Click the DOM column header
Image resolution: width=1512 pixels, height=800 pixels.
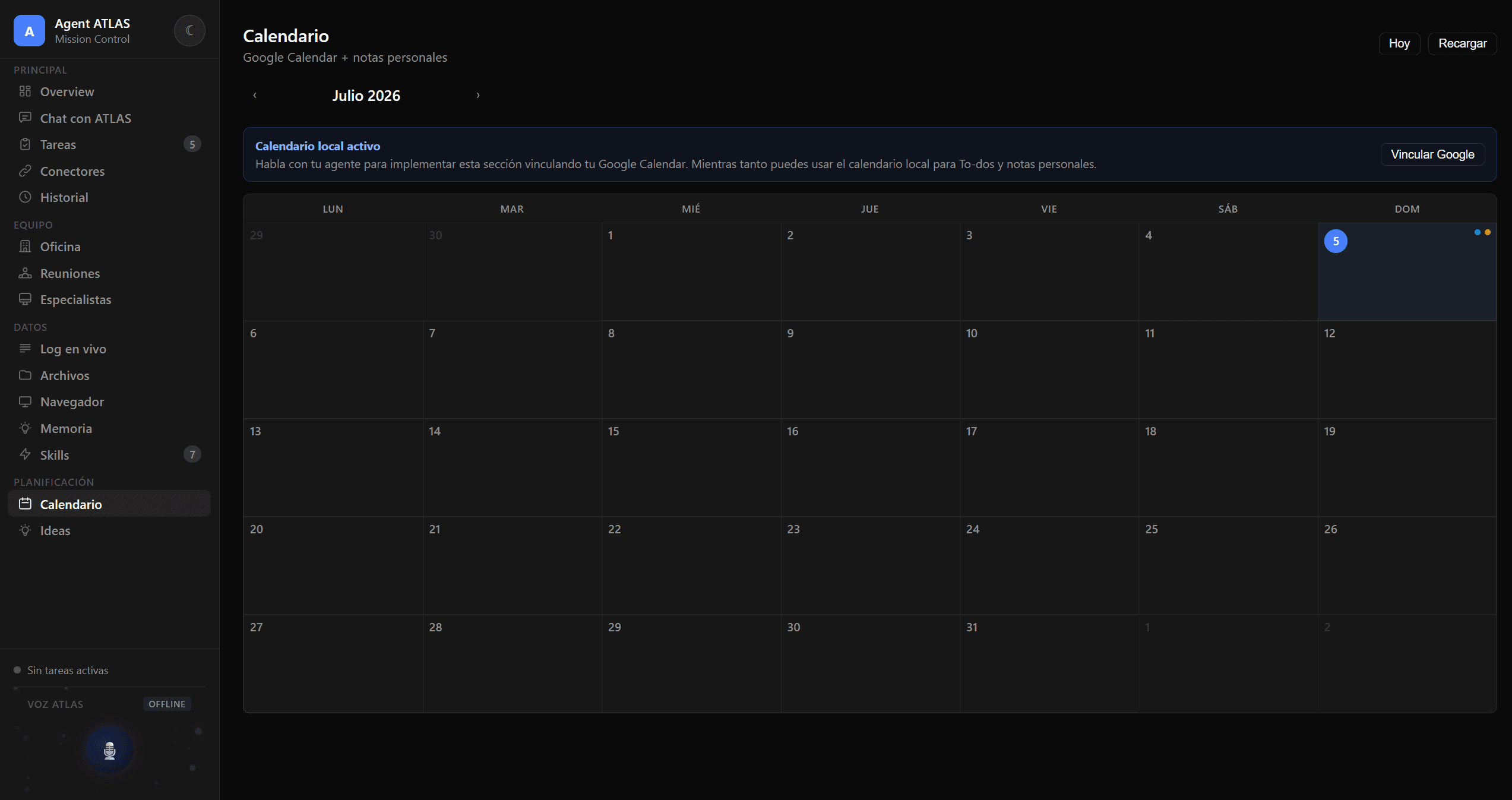coord(1407,209)
